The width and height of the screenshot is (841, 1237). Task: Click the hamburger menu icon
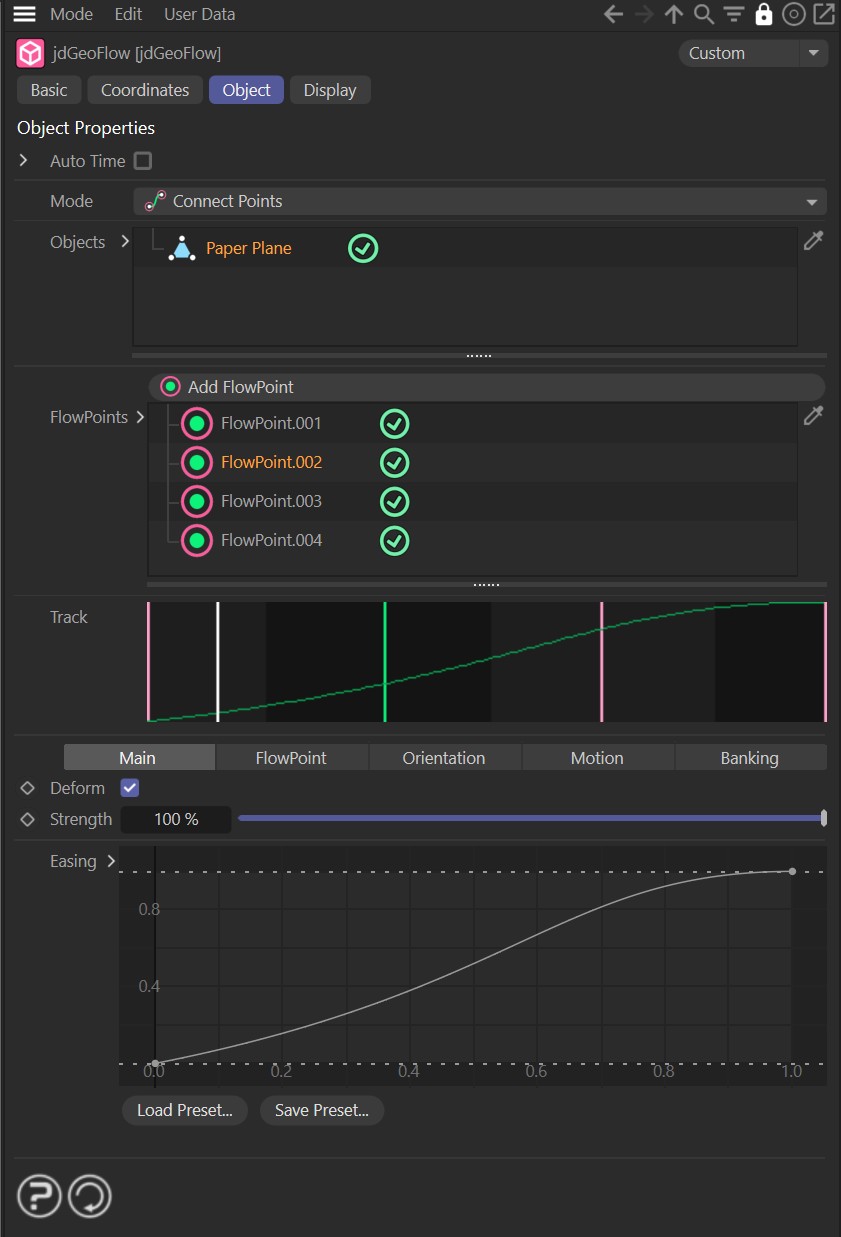pyautogui.click(x=24, y=14)
